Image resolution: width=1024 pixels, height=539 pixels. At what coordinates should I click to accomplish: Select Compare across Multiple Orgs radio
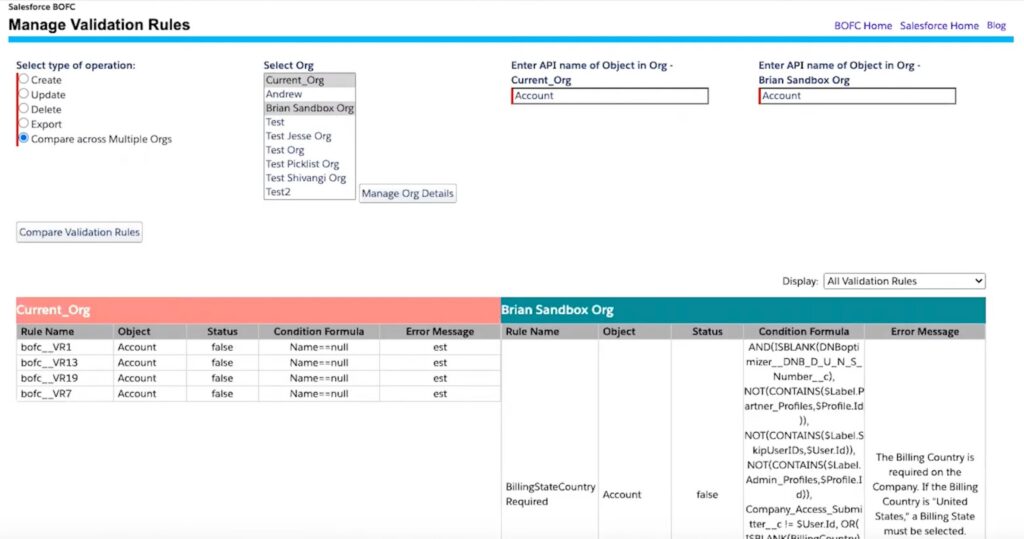click(24, 138)
